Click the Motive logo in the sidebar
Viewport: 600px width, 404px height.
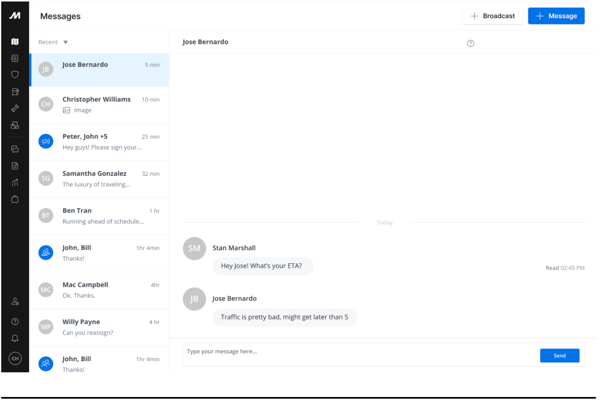[x=15, y=16]
